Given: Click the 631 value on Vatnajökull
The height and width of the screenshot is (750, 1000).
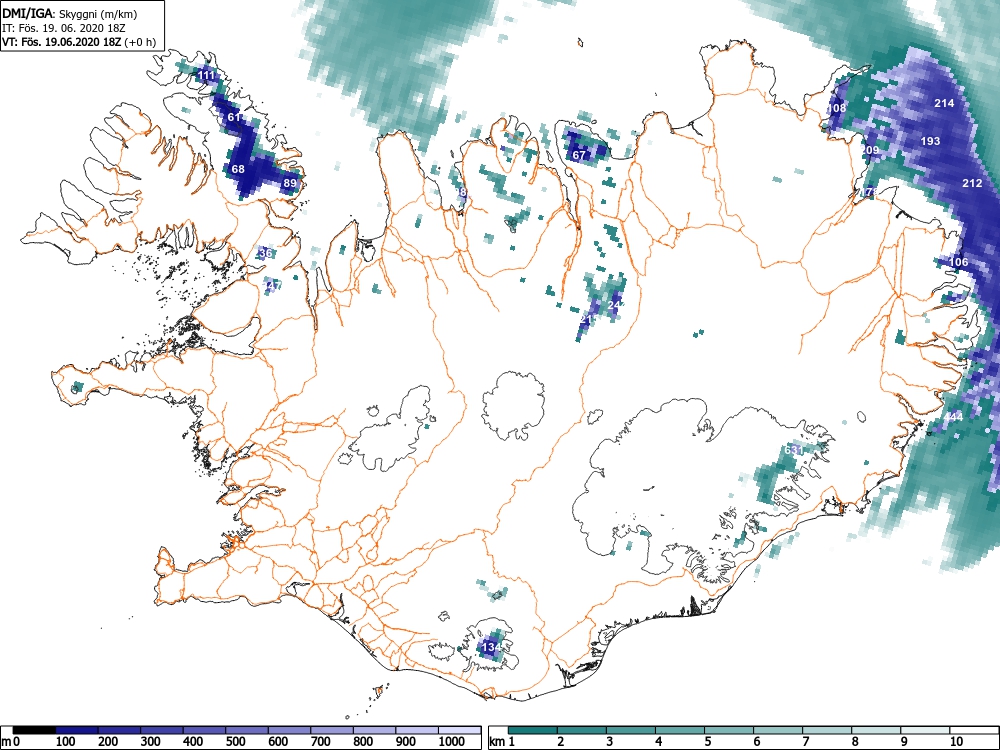Looking at the screenshot, I should click(x=794, y=450).
